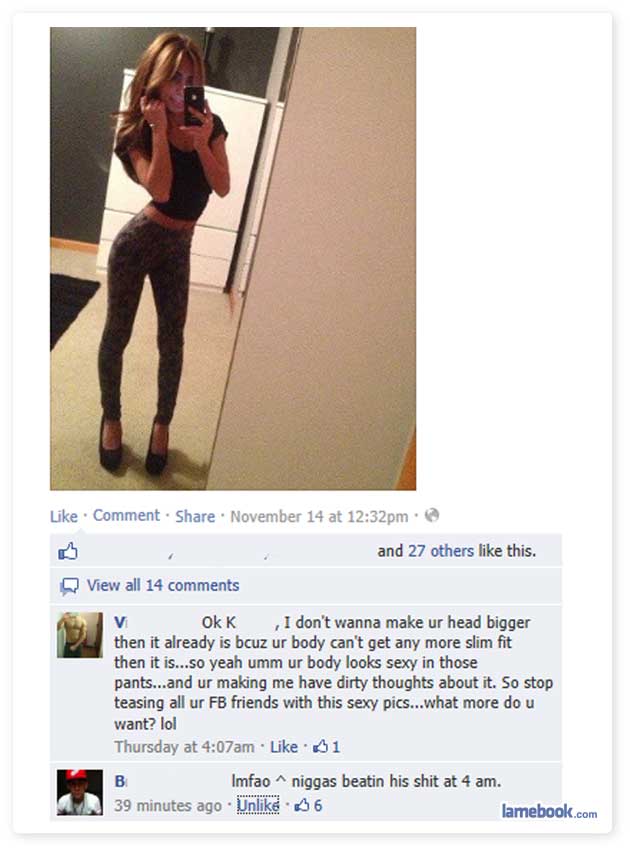Toggle Unlike on latest comment
This screenshot has width=630, height=851.
coord(258,805)
